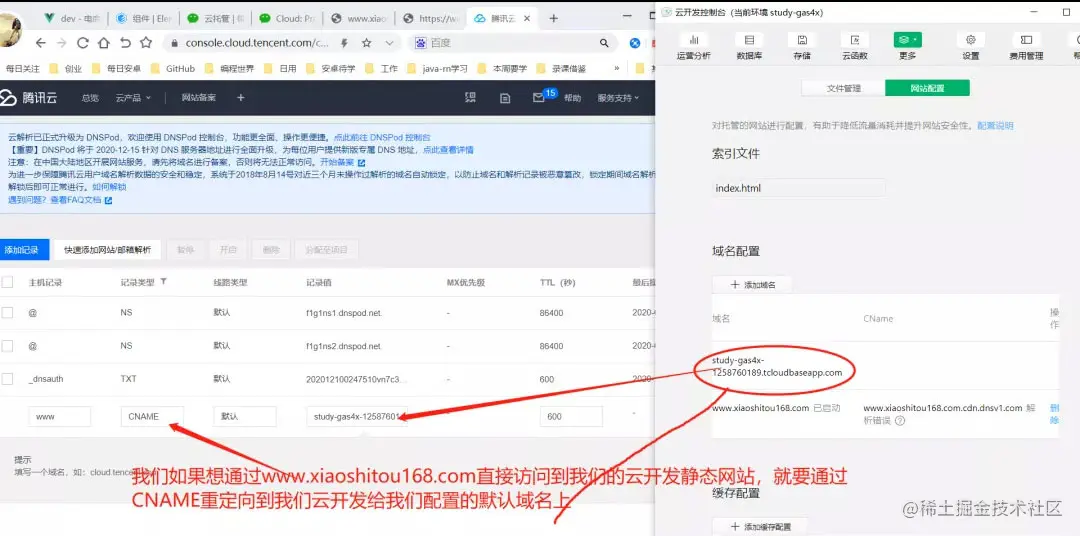Click filter funnel next to 记录类型

tap(163, 282)
